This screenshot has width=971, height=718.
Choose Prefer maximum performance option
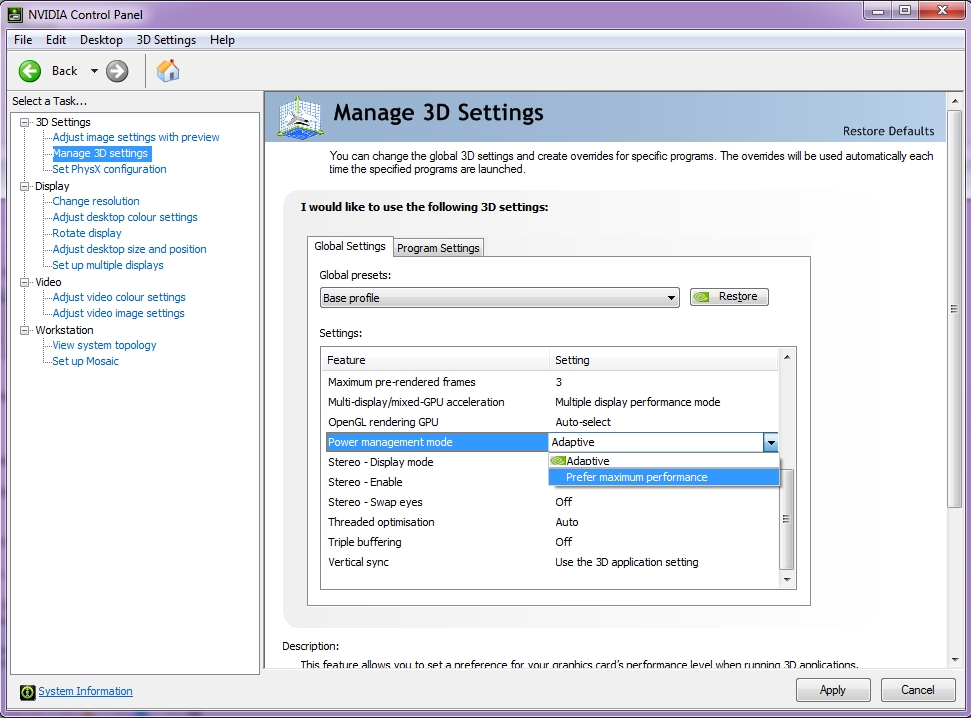[663, 477]
